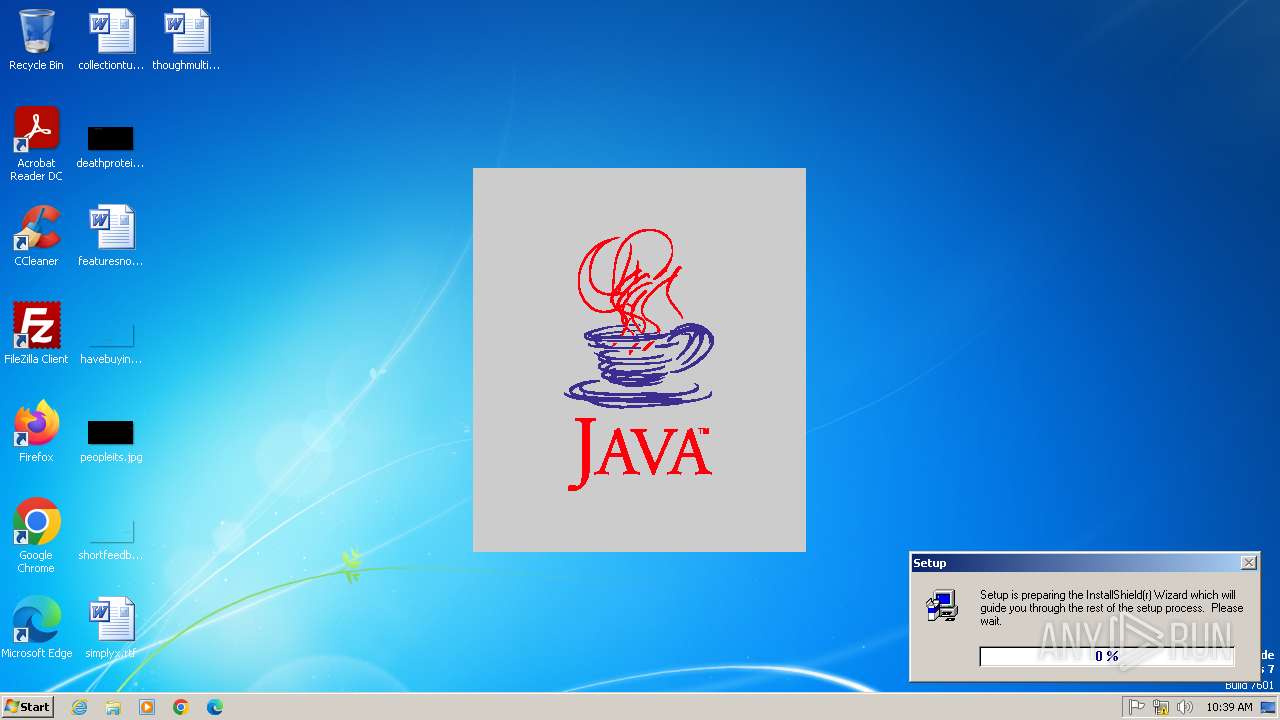Open the Action Center flag tray icon

1137,707
